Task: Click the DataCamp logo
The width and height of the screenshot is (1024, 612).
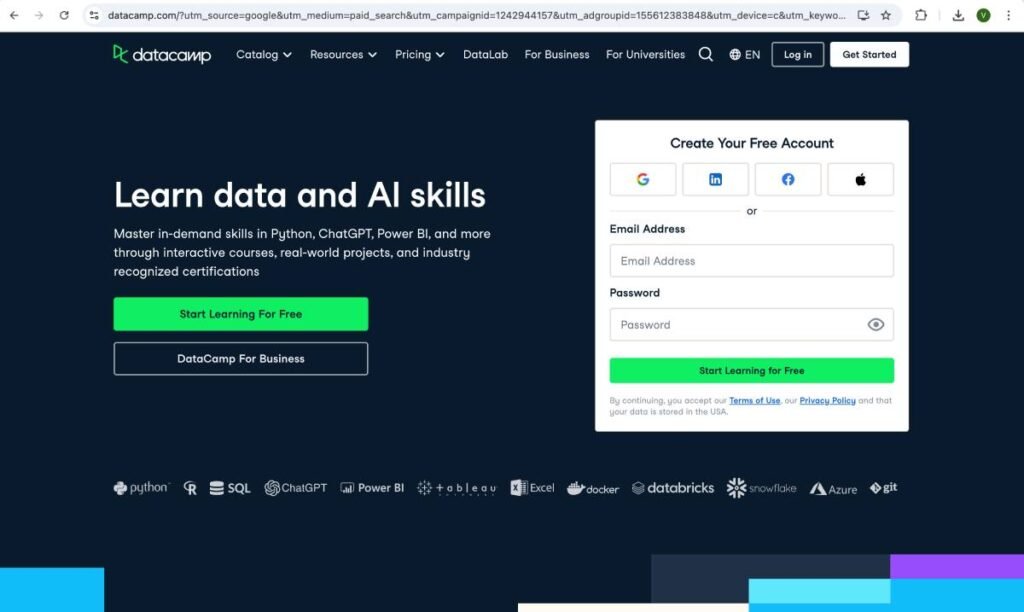Action: click(x=162, y=54)
